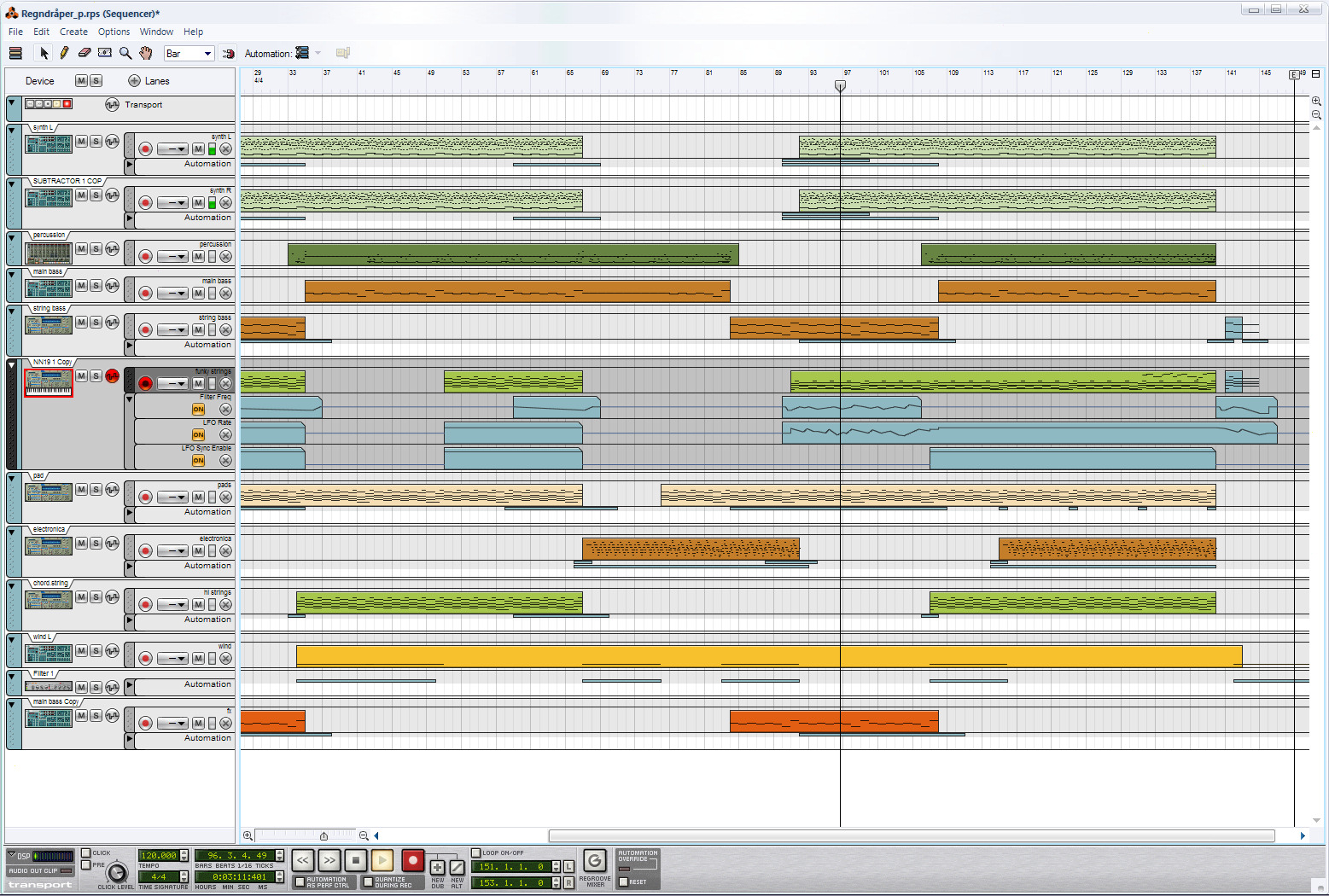Click the automation indicator on the pad track
Screen dimensions: 1329x896
112,490
